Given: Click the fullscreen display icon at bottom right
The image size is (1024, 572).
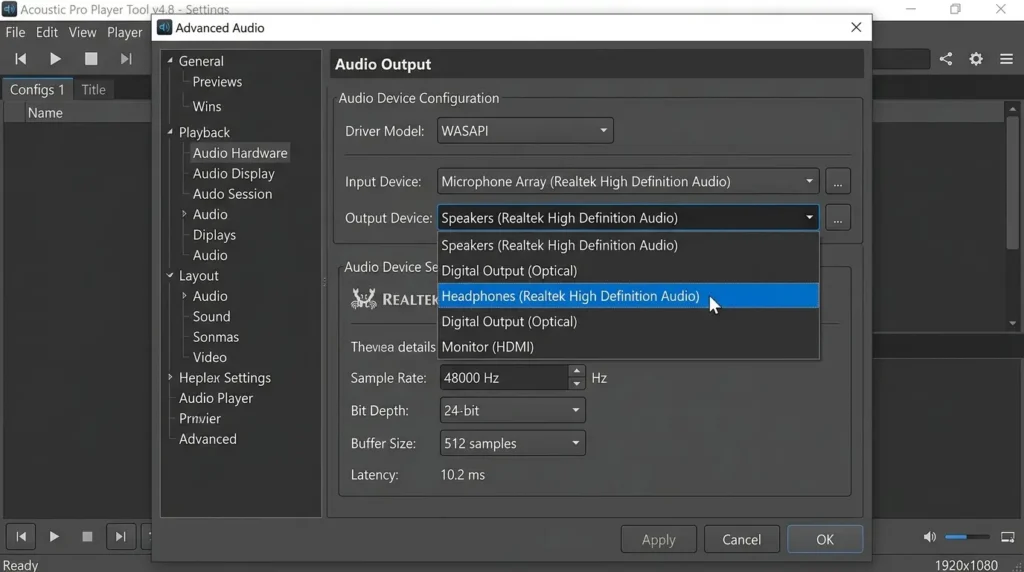Looking at the screenshot, I should click(x=1008, y=537).
